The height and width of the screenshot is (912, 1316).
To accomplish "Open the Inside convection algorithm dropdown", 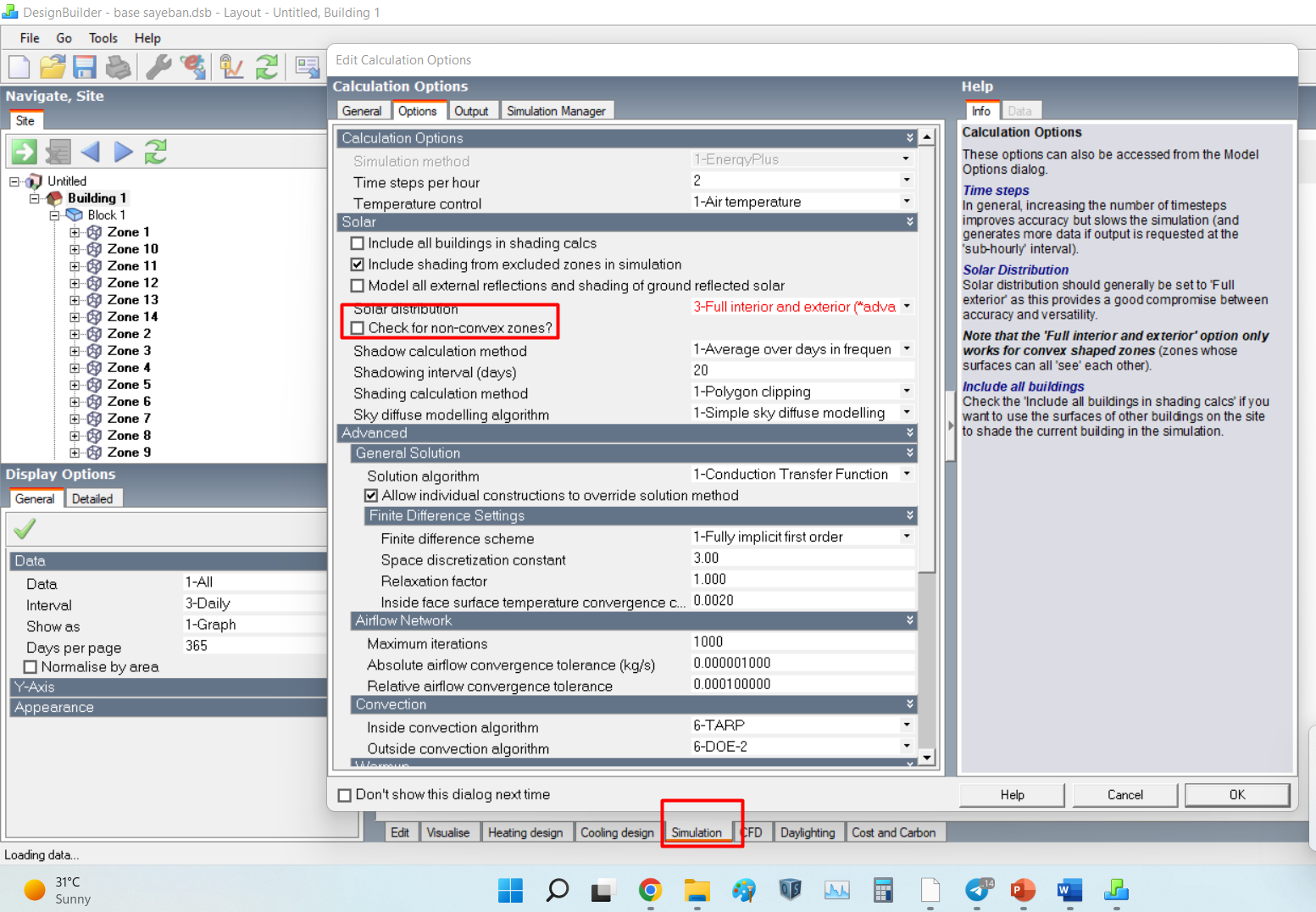I will tap(906, 726).
